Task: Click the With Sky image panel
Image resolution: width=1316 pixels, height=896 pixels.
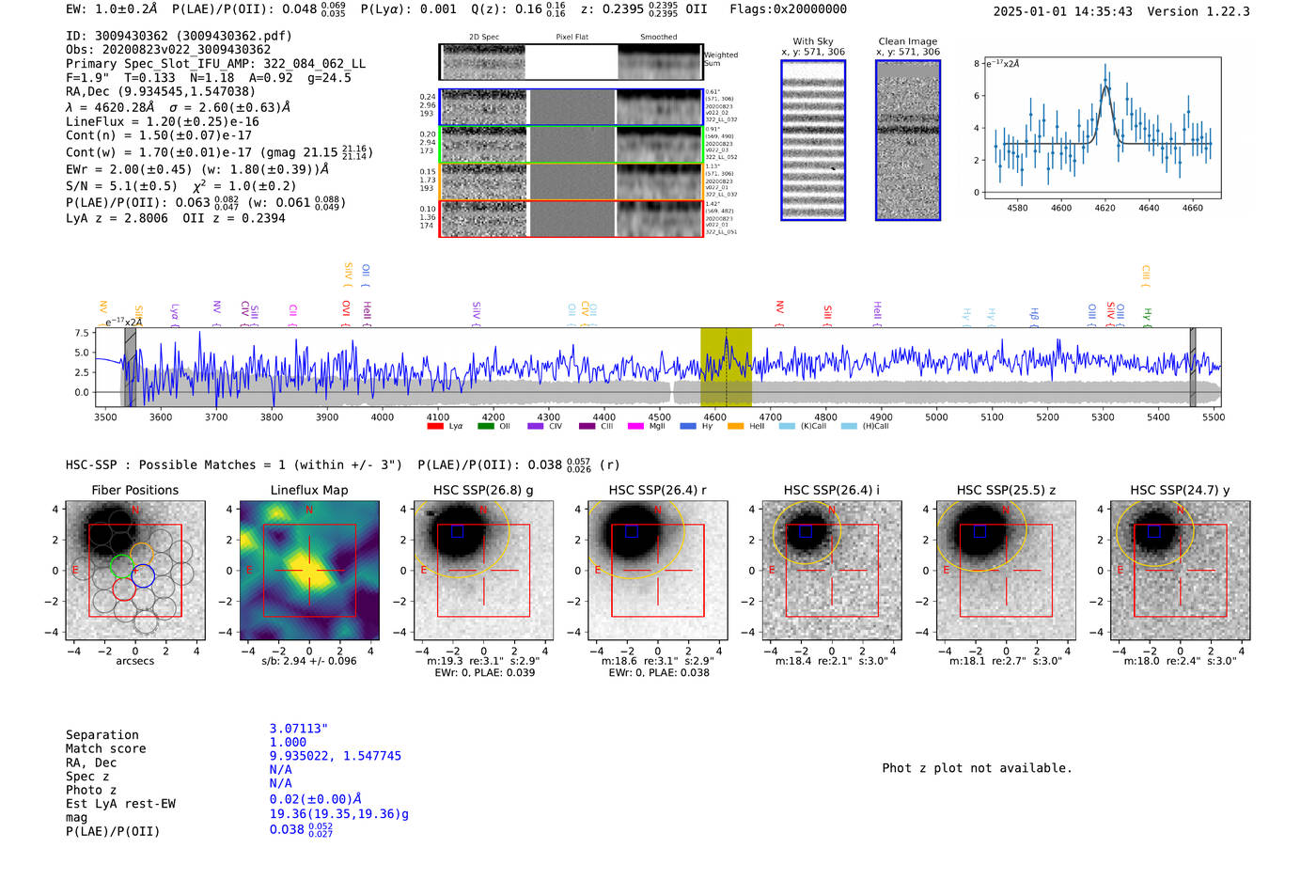Action: tap(813, 140)
